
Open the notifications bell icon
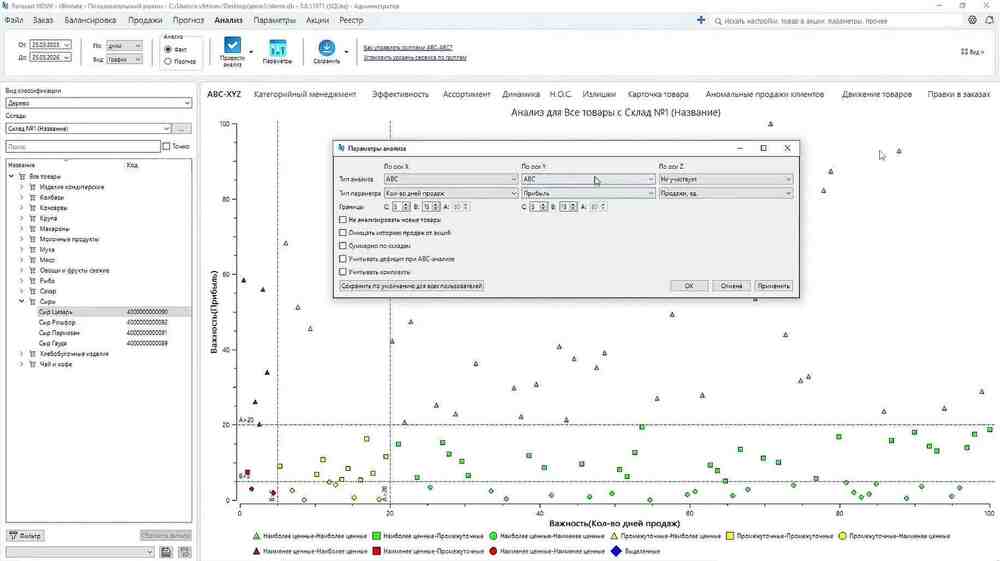coord(989,20)
